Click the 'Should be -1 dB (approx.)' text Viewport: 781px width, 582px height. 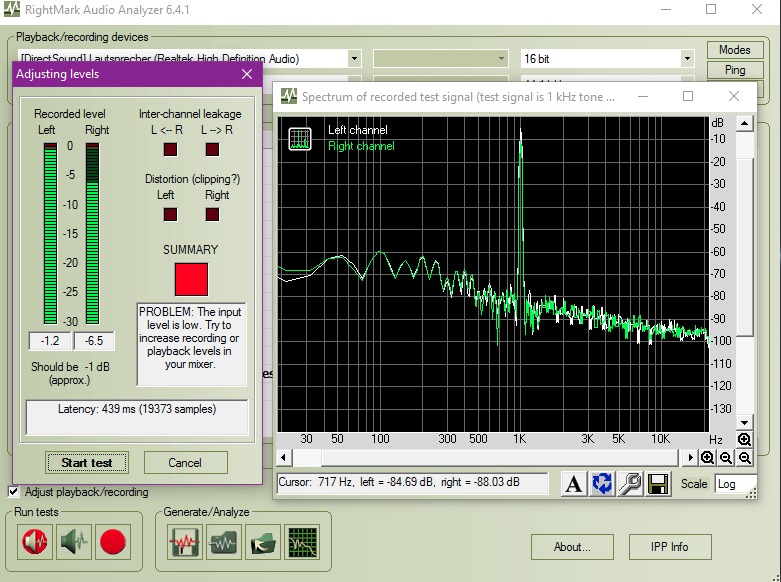pyautogui.click(x=70, y=373)
